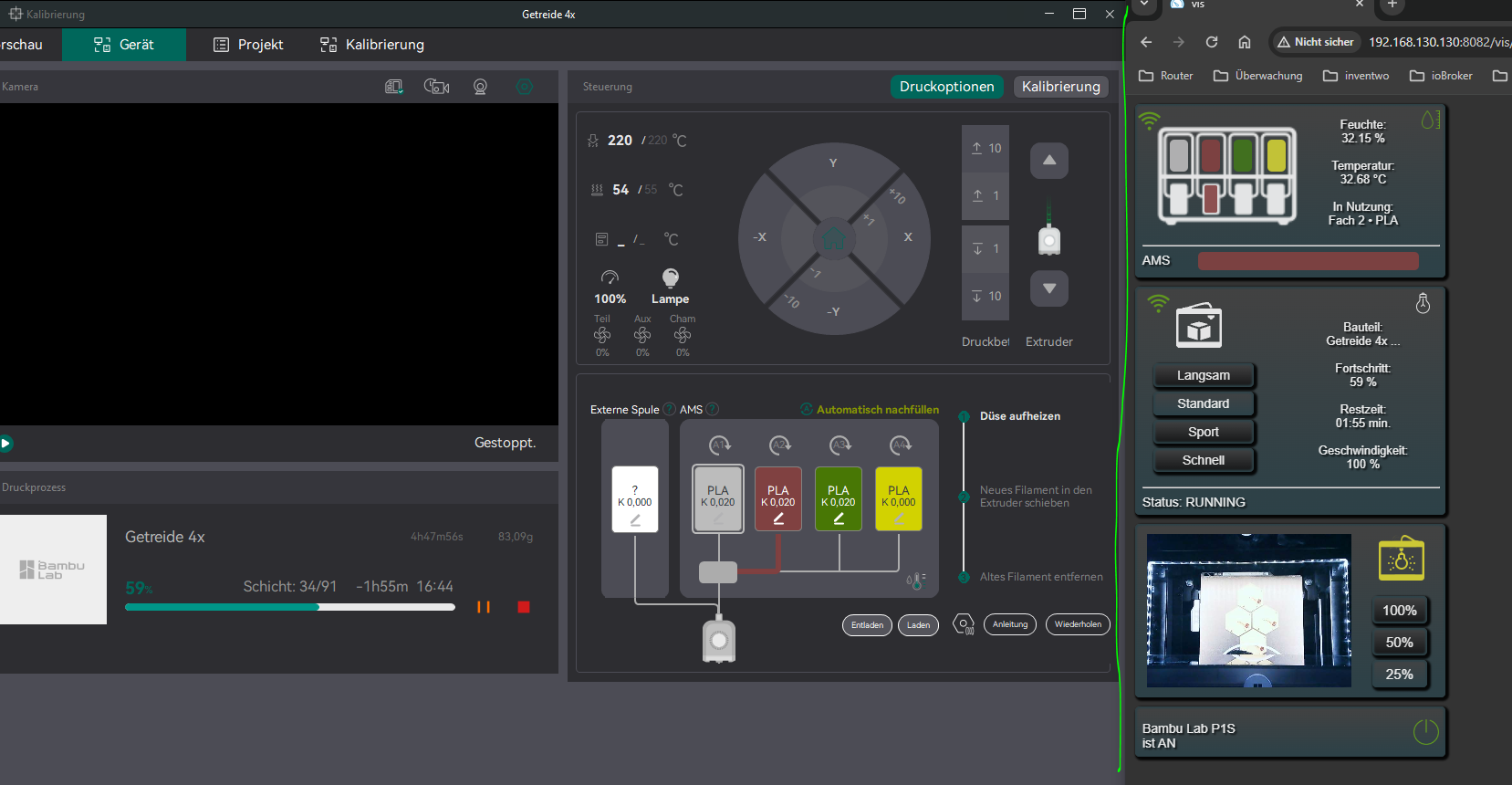1512x785 pixels.
Task: Open help icon next to Externe Spule
Action: point(669,410)
